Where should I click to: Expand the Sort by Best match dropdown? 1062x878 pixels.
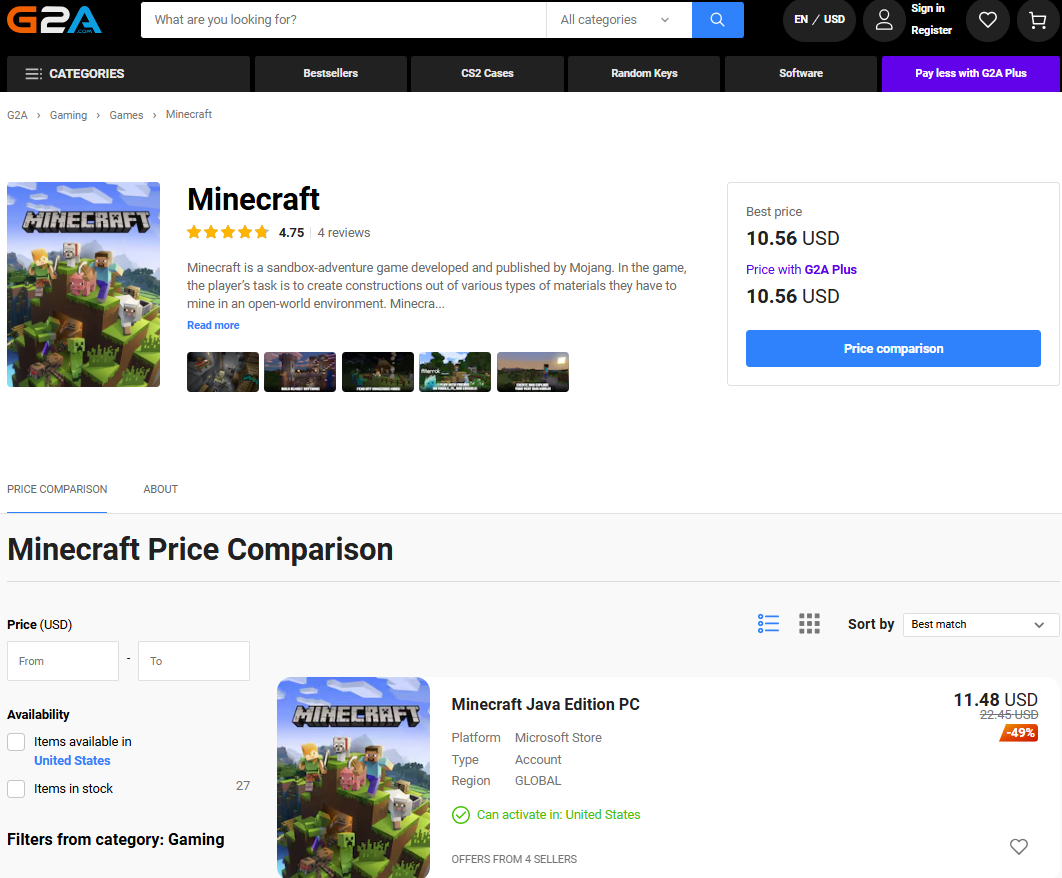(980, 624)
